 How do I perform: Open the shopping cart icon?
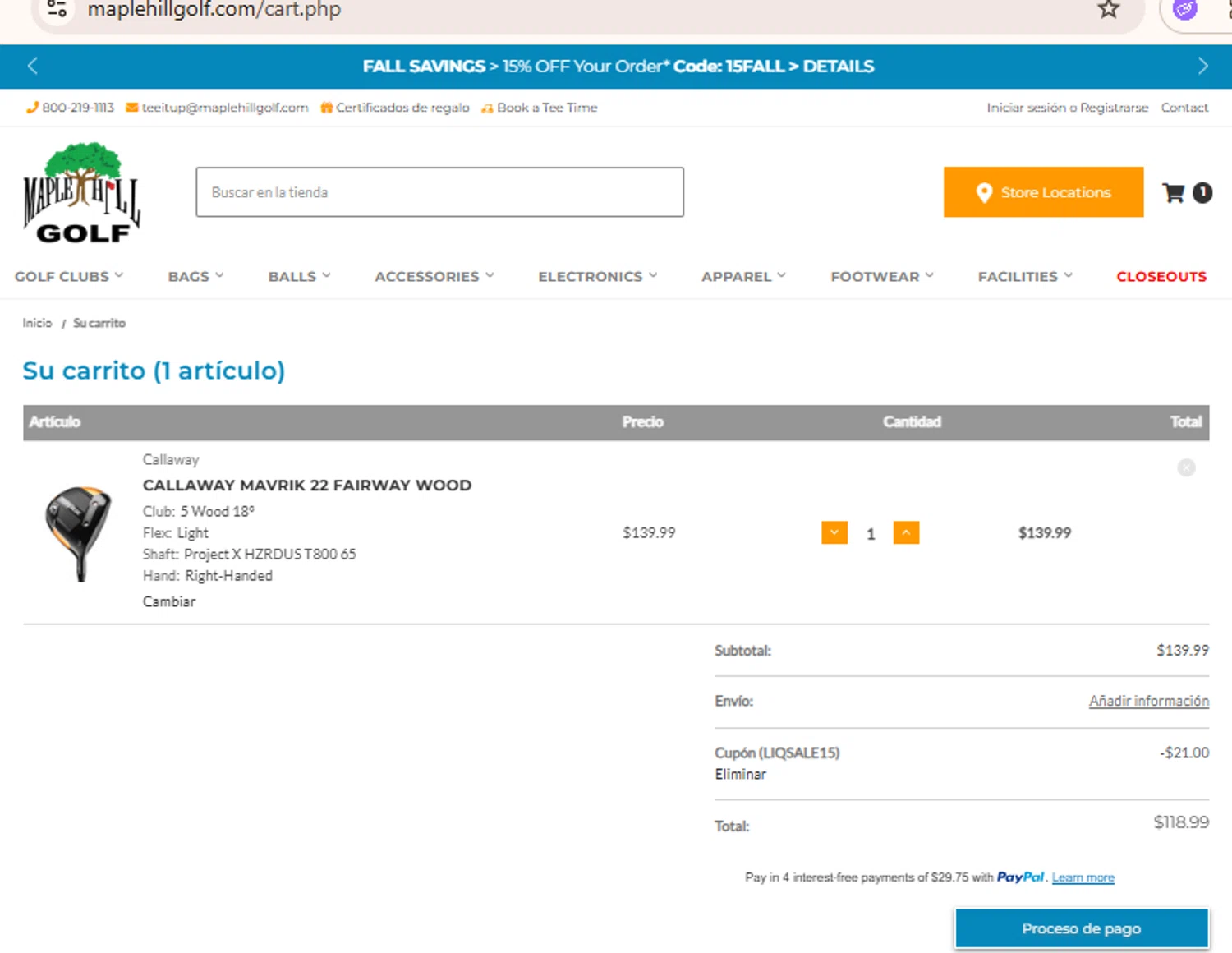pyautogui.click(x=1174, y=192)
